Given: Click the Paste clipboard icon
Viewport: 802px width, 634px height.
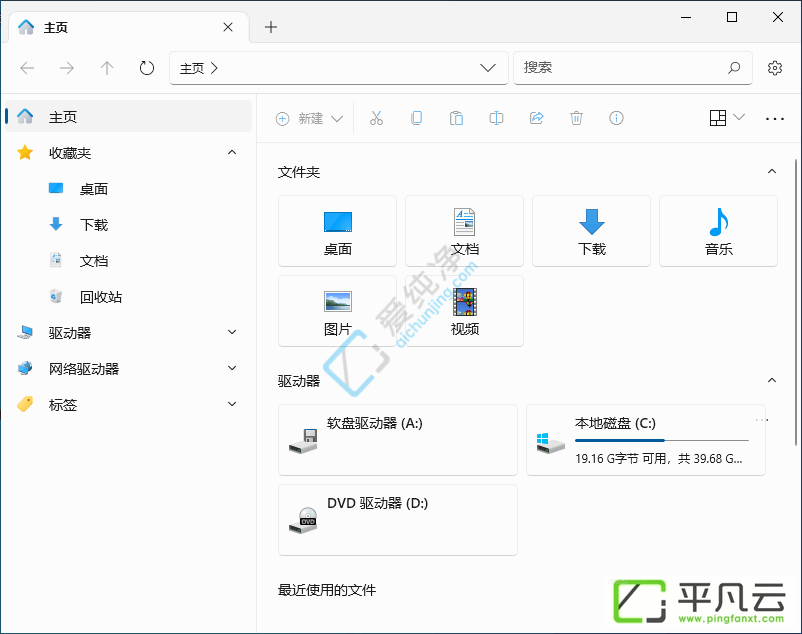Looking at the screenshot, I should click(x=456, y=118).
